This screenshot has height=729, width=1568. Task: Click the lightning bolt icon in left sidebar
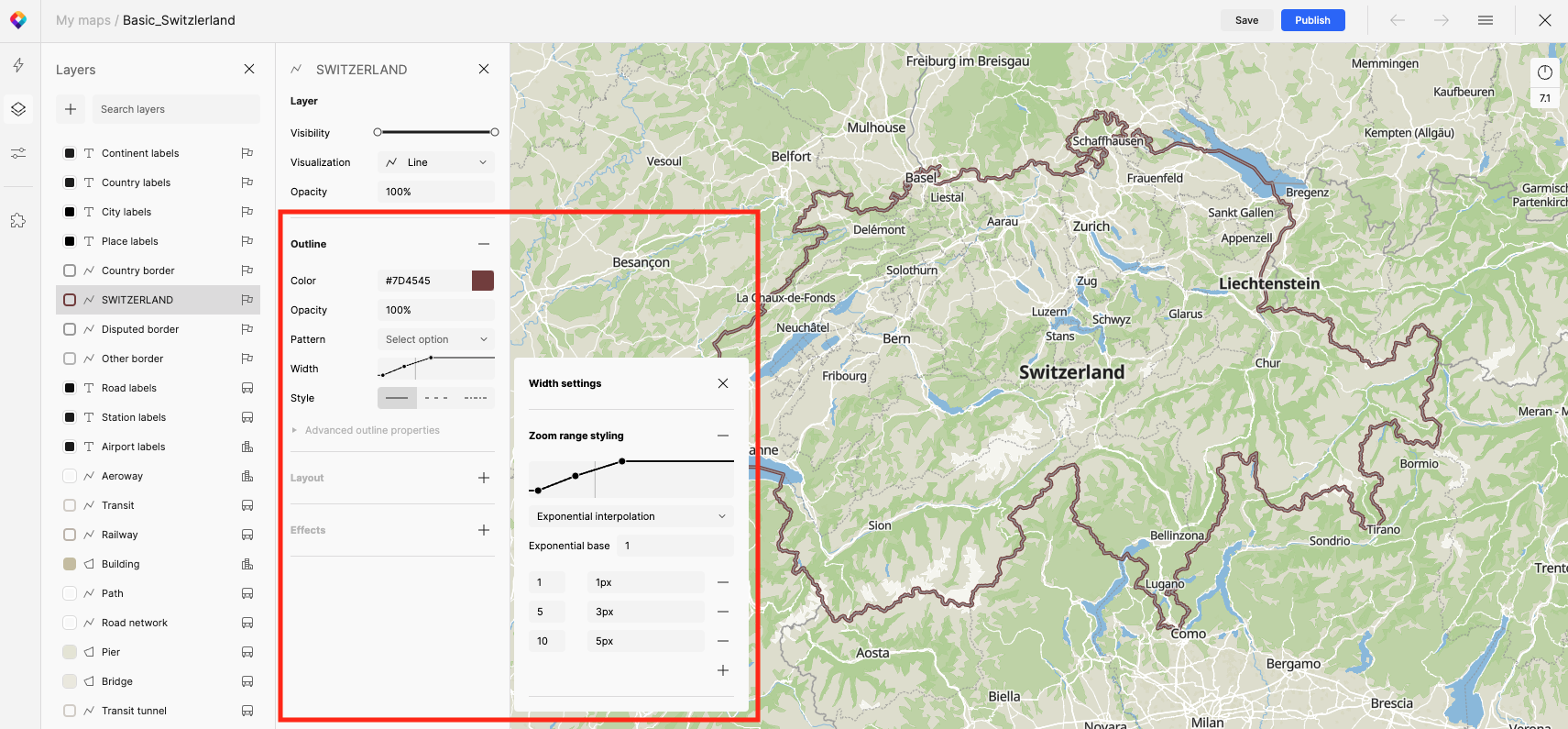pos(18,65)
